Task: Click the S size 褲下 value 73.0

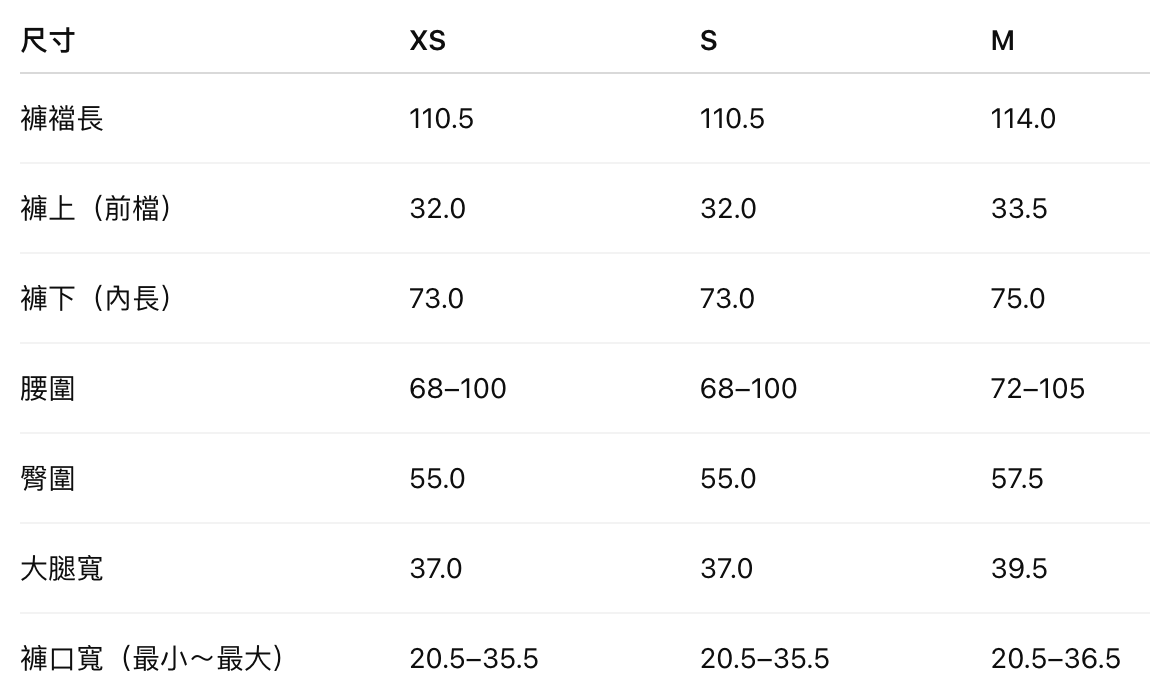Action: point(727,299)
